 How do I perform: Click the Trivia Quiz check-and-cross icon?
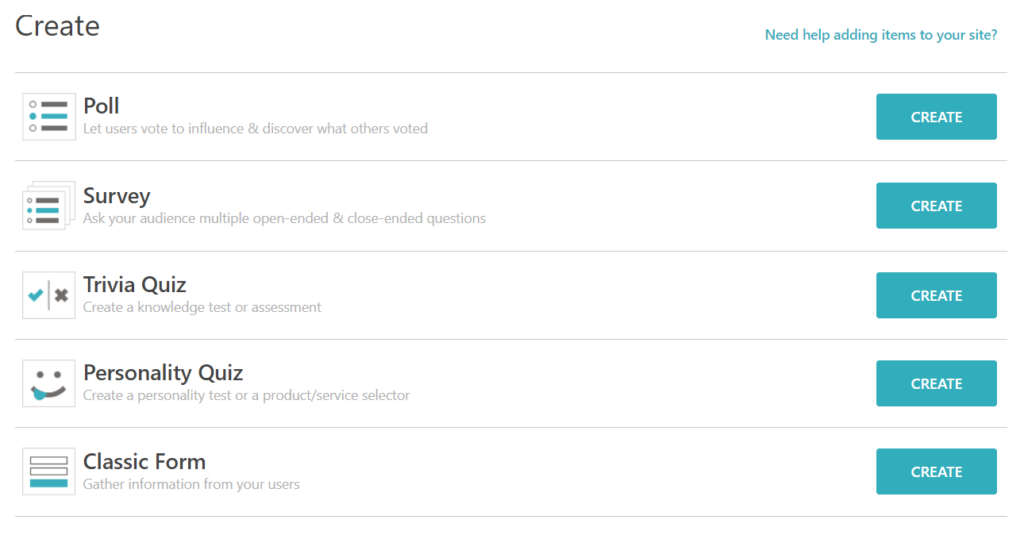coord(49,295)
